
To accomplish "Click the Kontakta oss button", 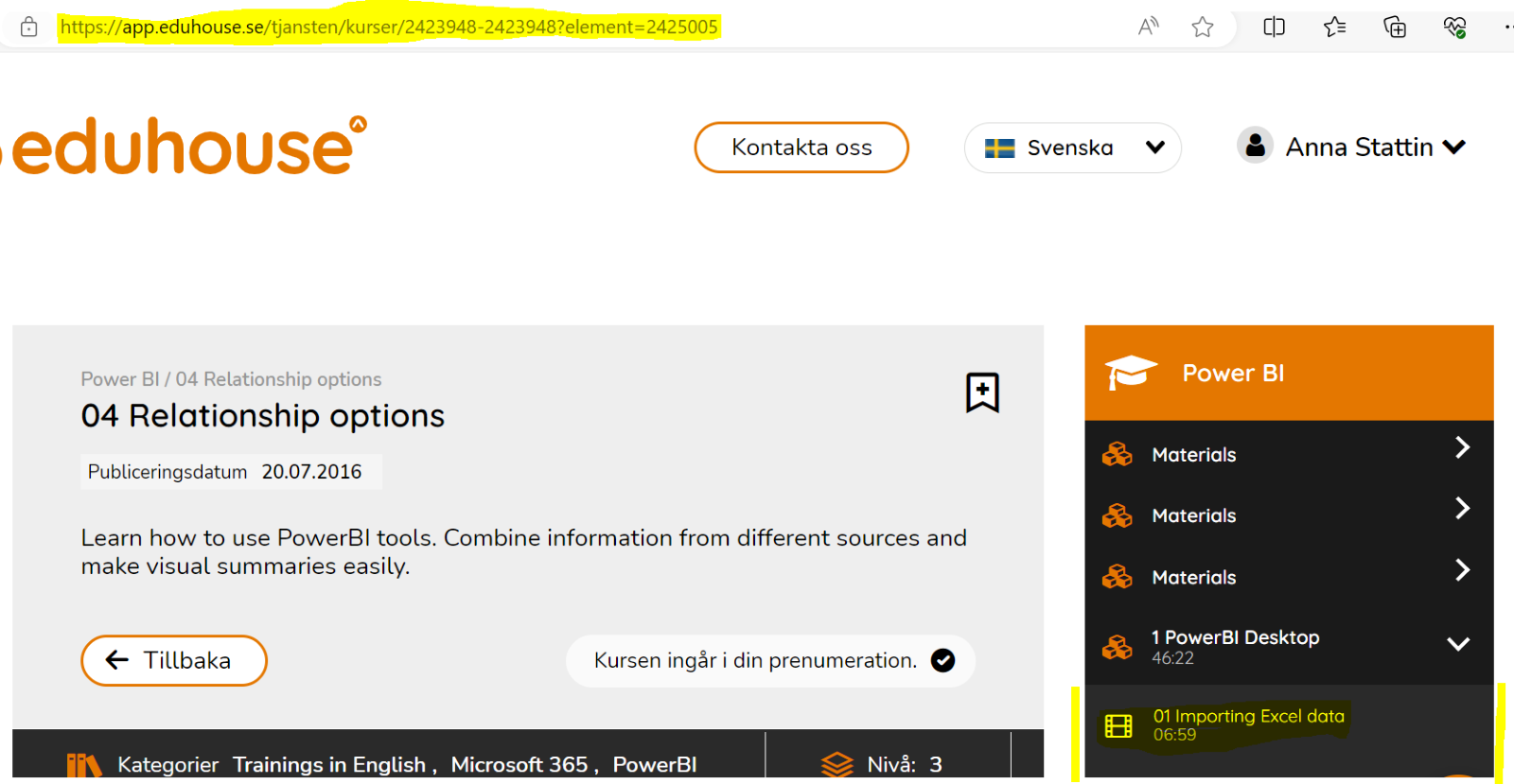I will [801, 148].
